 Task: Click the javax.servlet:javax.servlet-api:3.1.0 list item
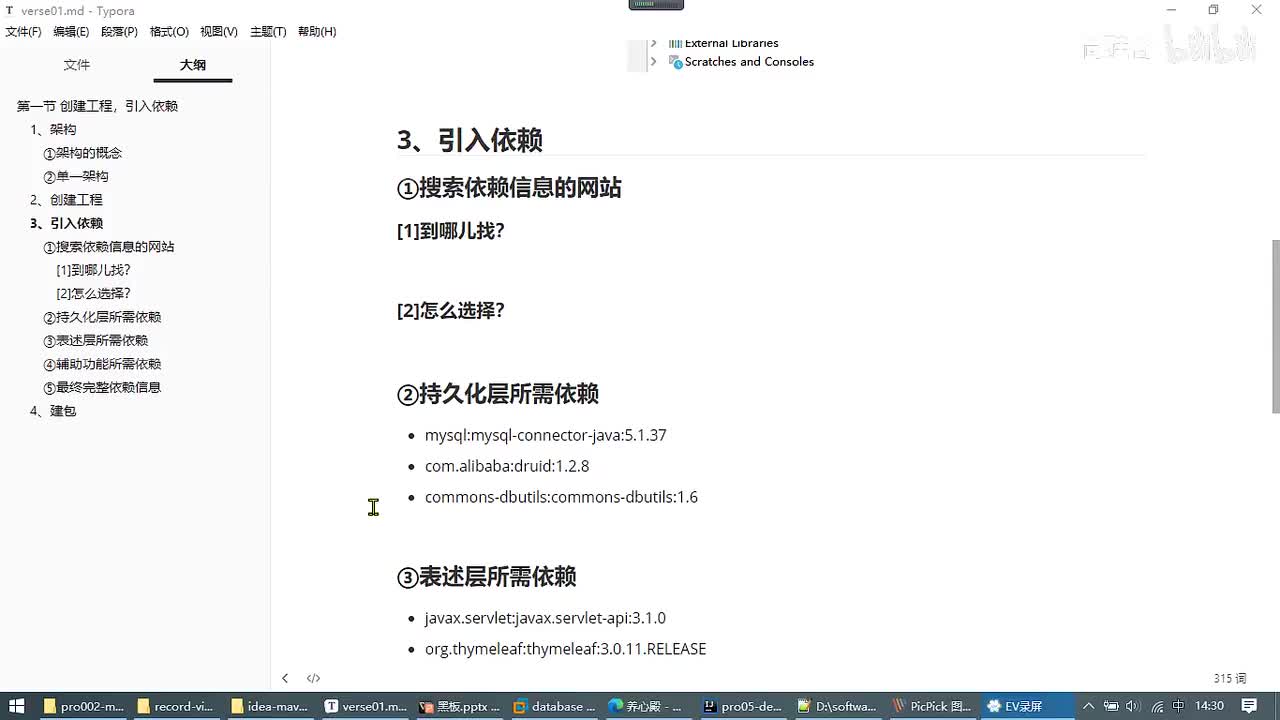point(545,618)
